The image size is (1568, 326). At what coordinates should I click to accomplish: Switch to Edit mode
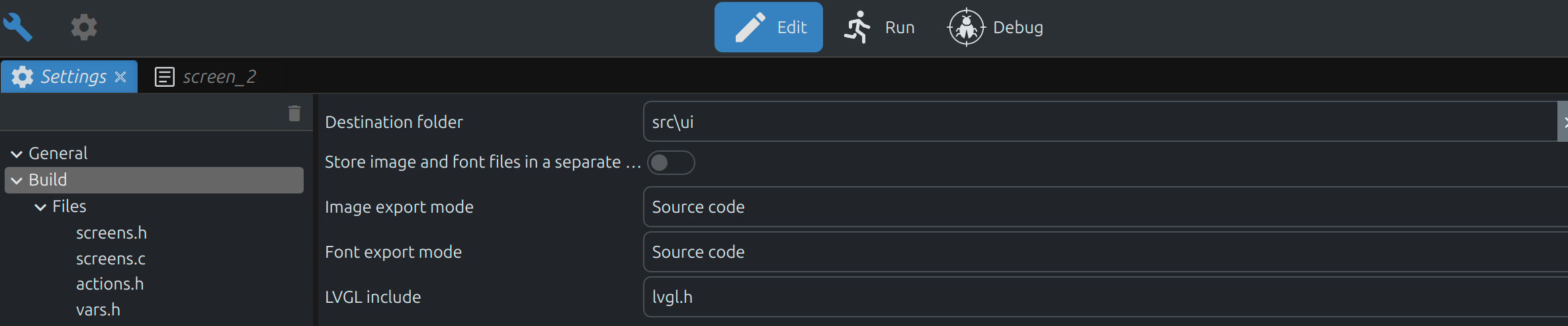click(x=768, y=27)
